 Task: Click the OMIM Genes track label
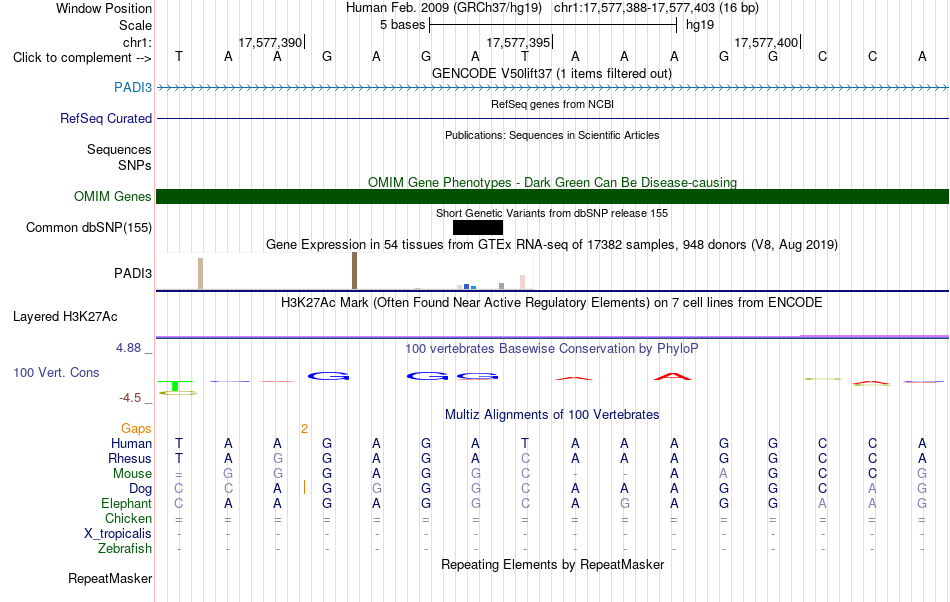coord(112,196)
